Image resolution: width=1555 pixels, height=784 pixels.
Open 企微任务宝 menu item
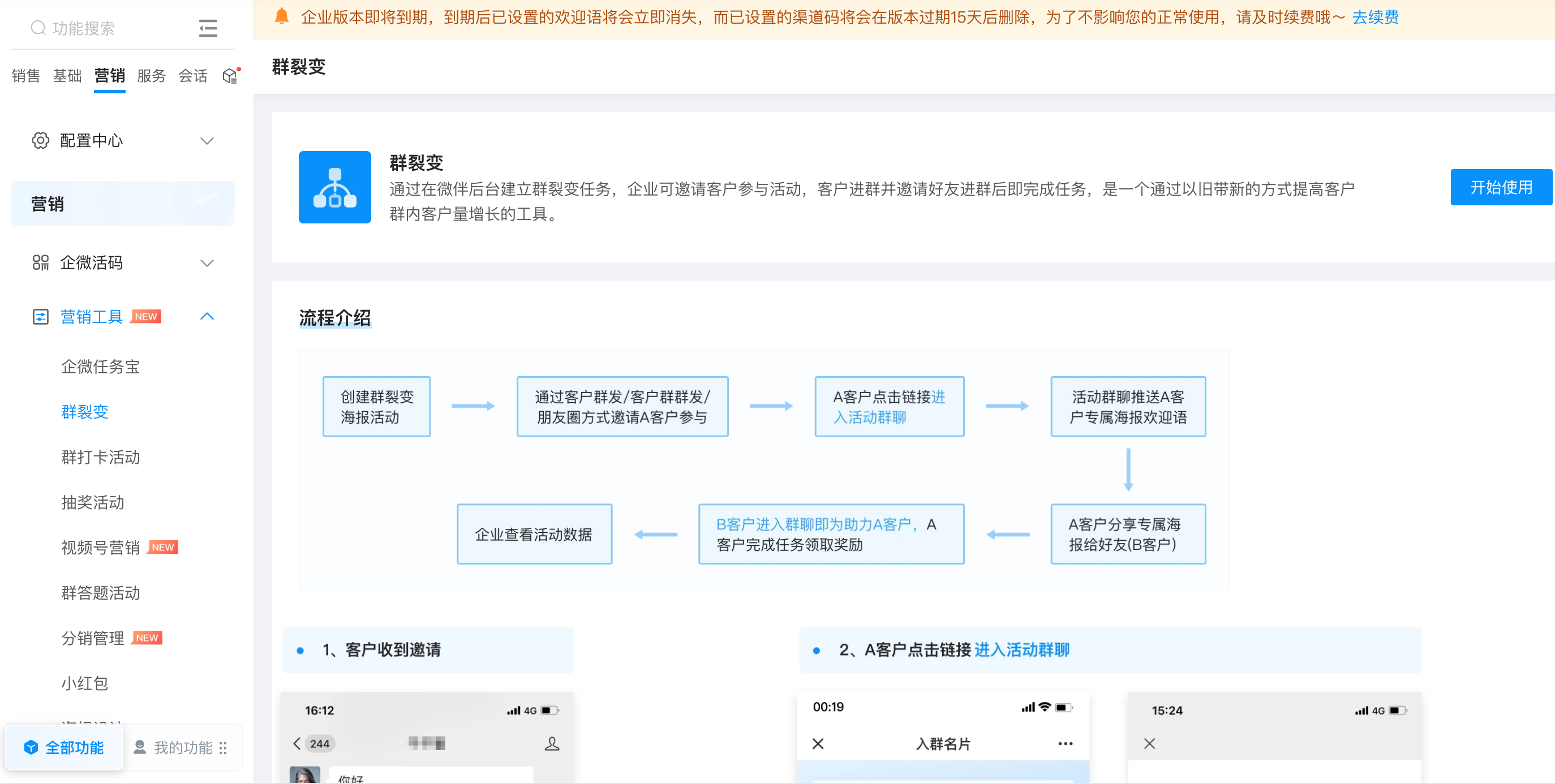pyautogui.click(x=100, y=367)
